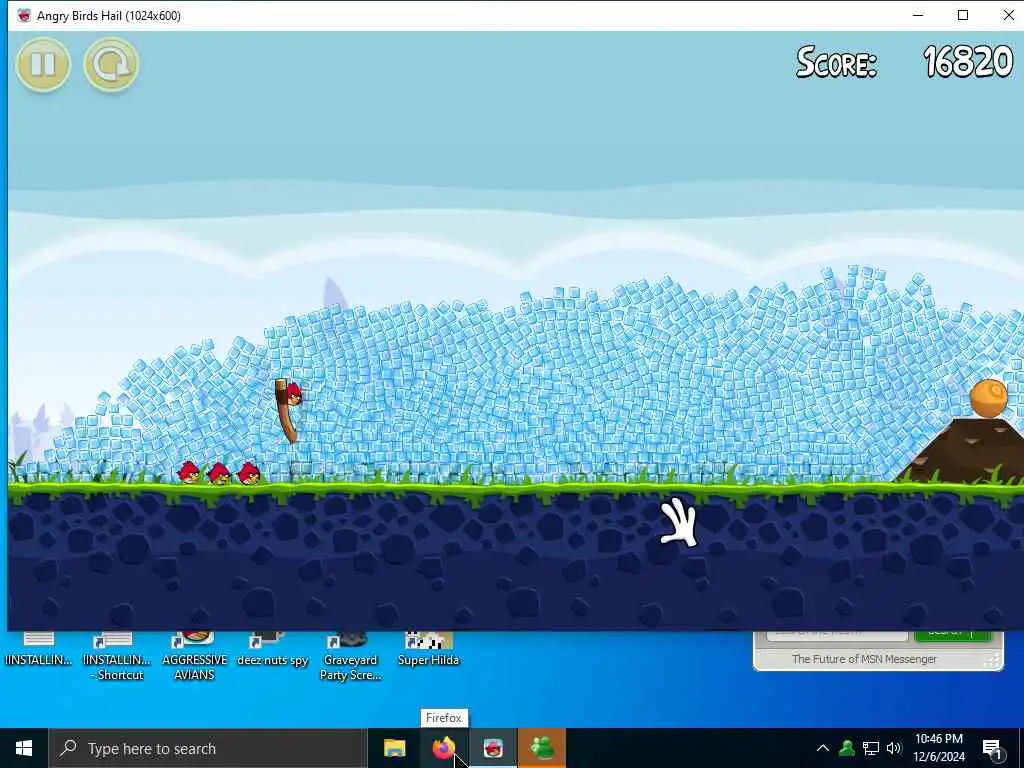Open the deez nuts spy desktop shortcut
This screenshot has height=768, width=1024.
tap(272, 650)
